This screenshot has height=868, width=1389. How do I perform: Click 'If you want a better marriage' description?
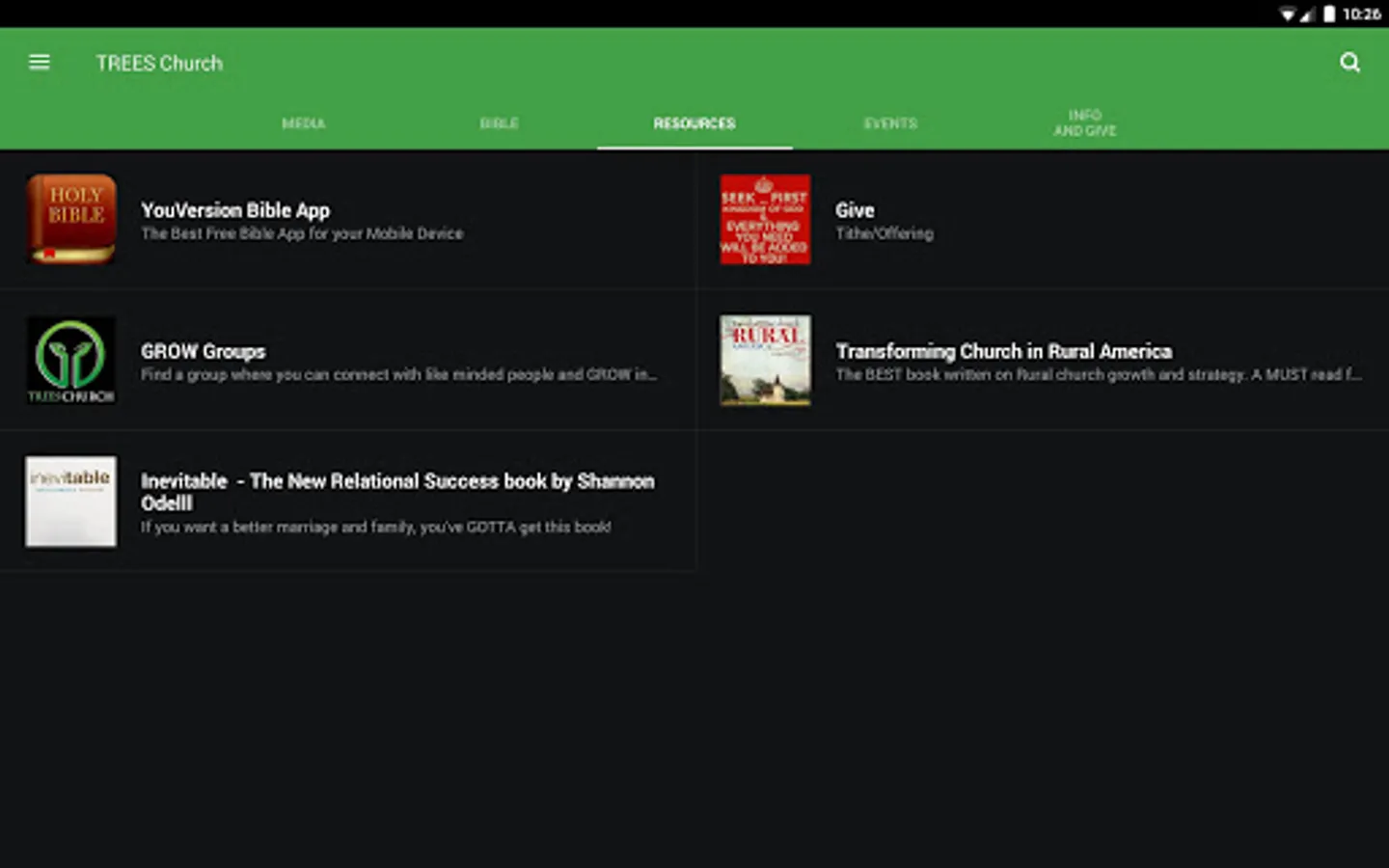coord(376,527)
